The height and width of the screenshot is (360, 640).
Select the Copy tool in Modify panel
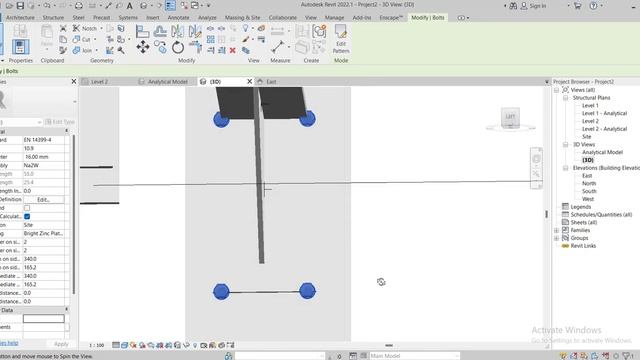point(160,47)
